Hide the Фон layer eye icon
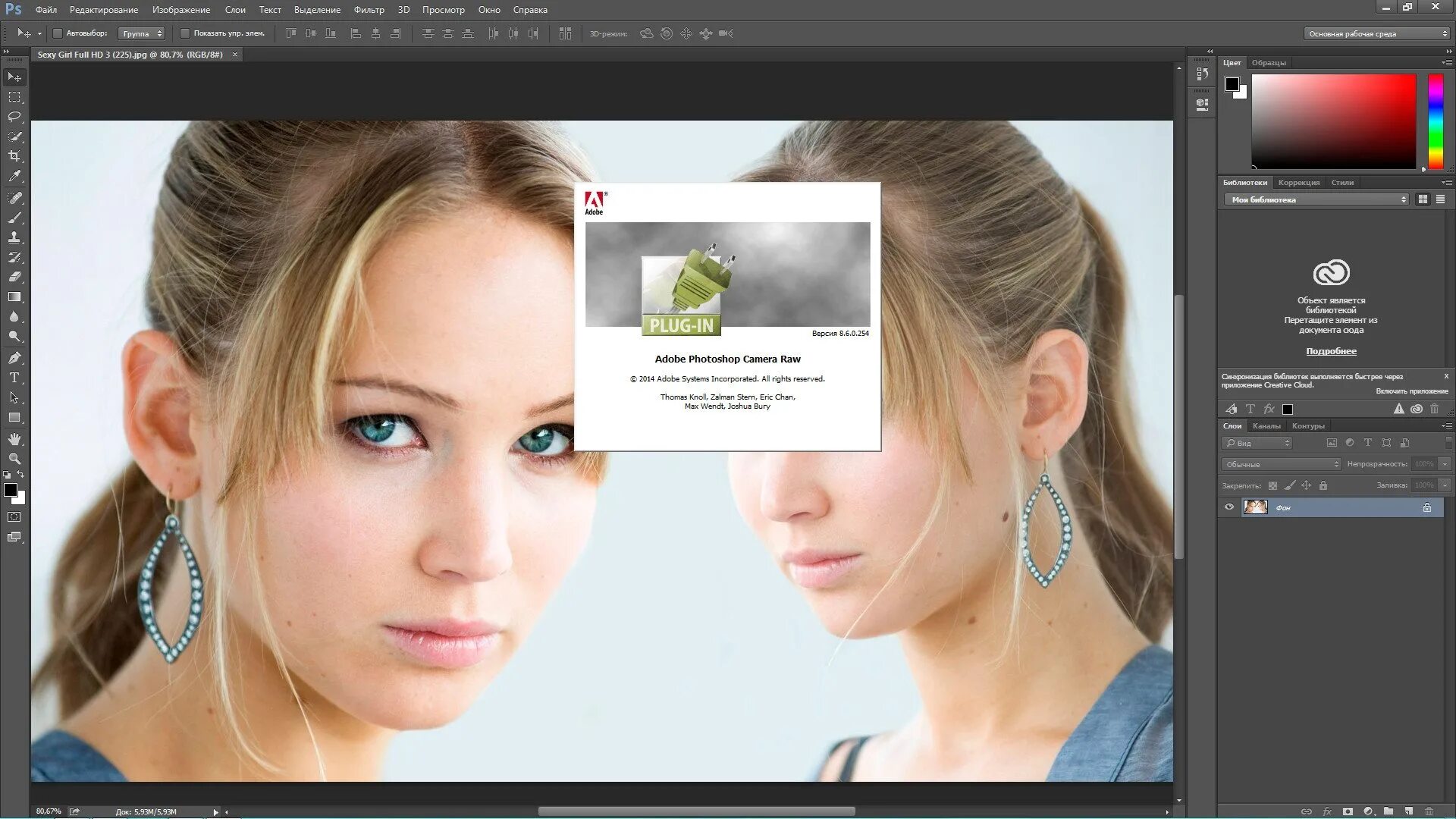 1229,507
